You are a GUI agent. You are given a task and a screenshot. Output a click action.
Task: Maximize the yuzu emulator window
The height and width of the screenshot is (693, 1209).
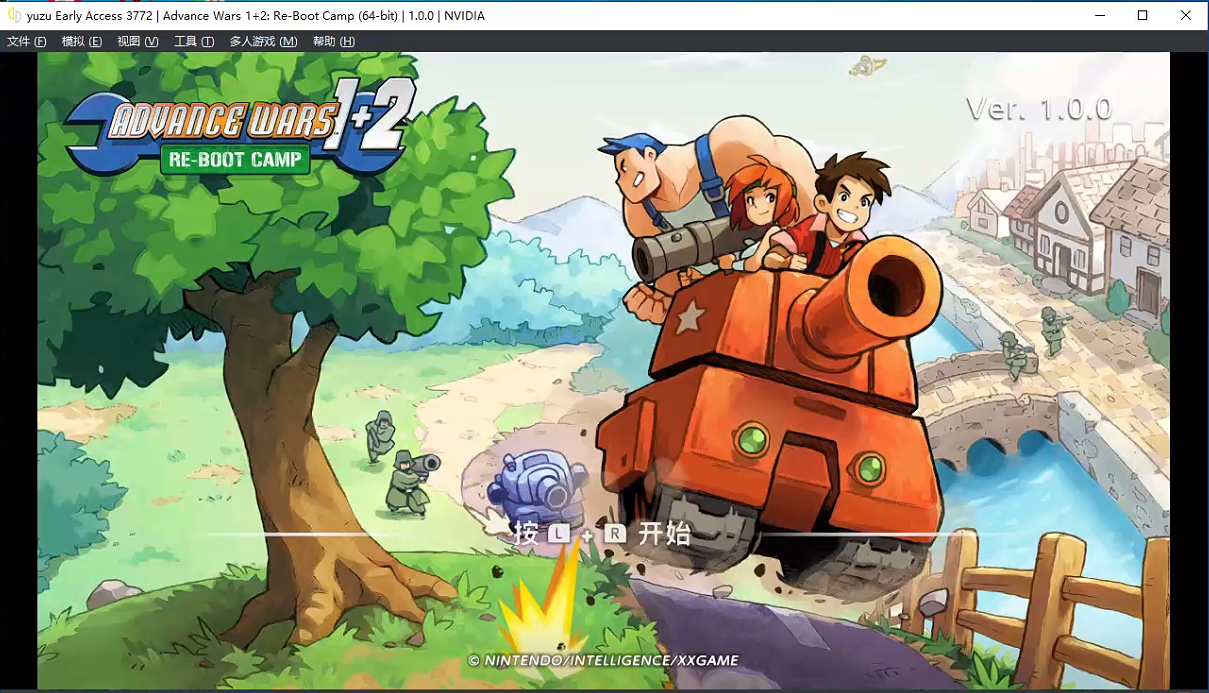coord(1142,15)
